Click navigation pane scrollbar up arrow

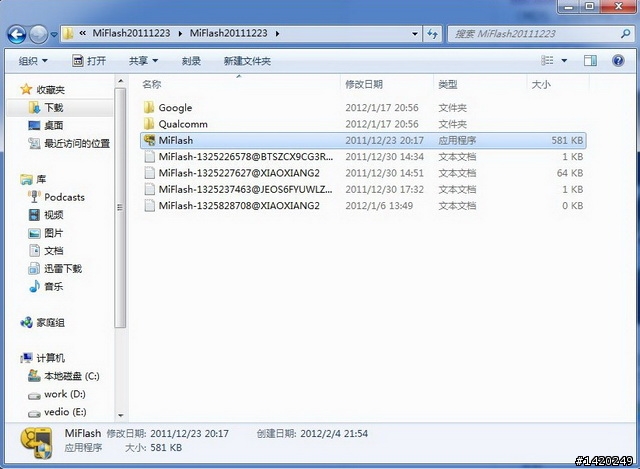pos(120,81)
